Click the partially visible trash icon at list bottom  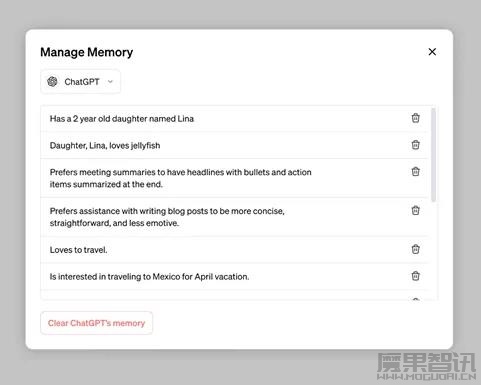415,299
